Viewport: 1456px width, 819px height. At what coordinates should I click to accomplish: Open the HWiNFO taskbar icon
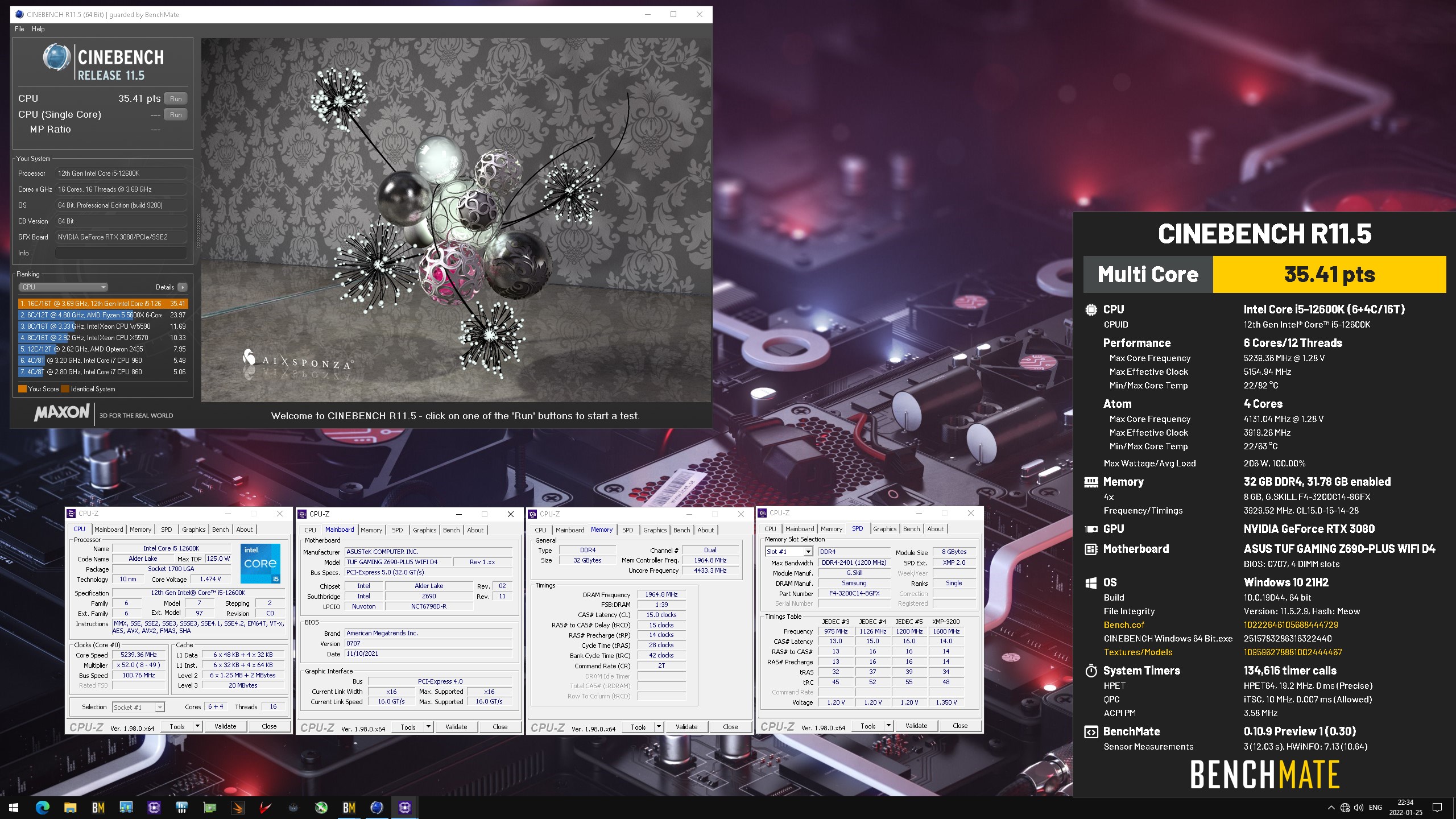(x=181, y=807)
